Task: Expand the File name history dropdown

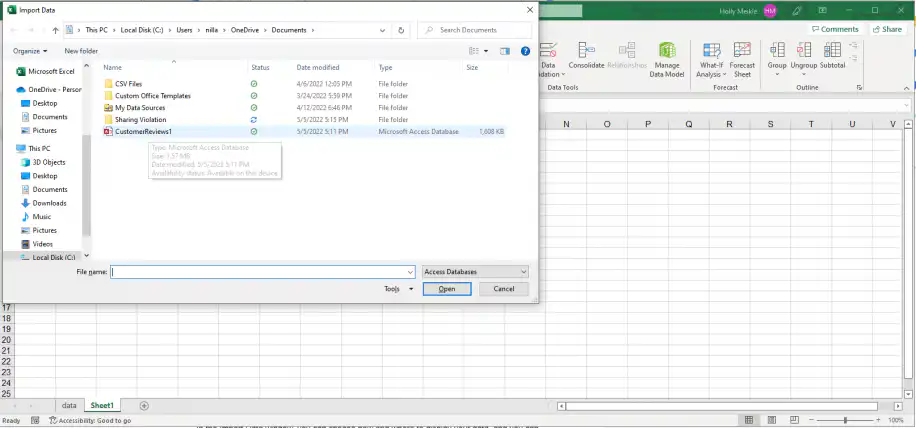Action: (x=410, y=272)
